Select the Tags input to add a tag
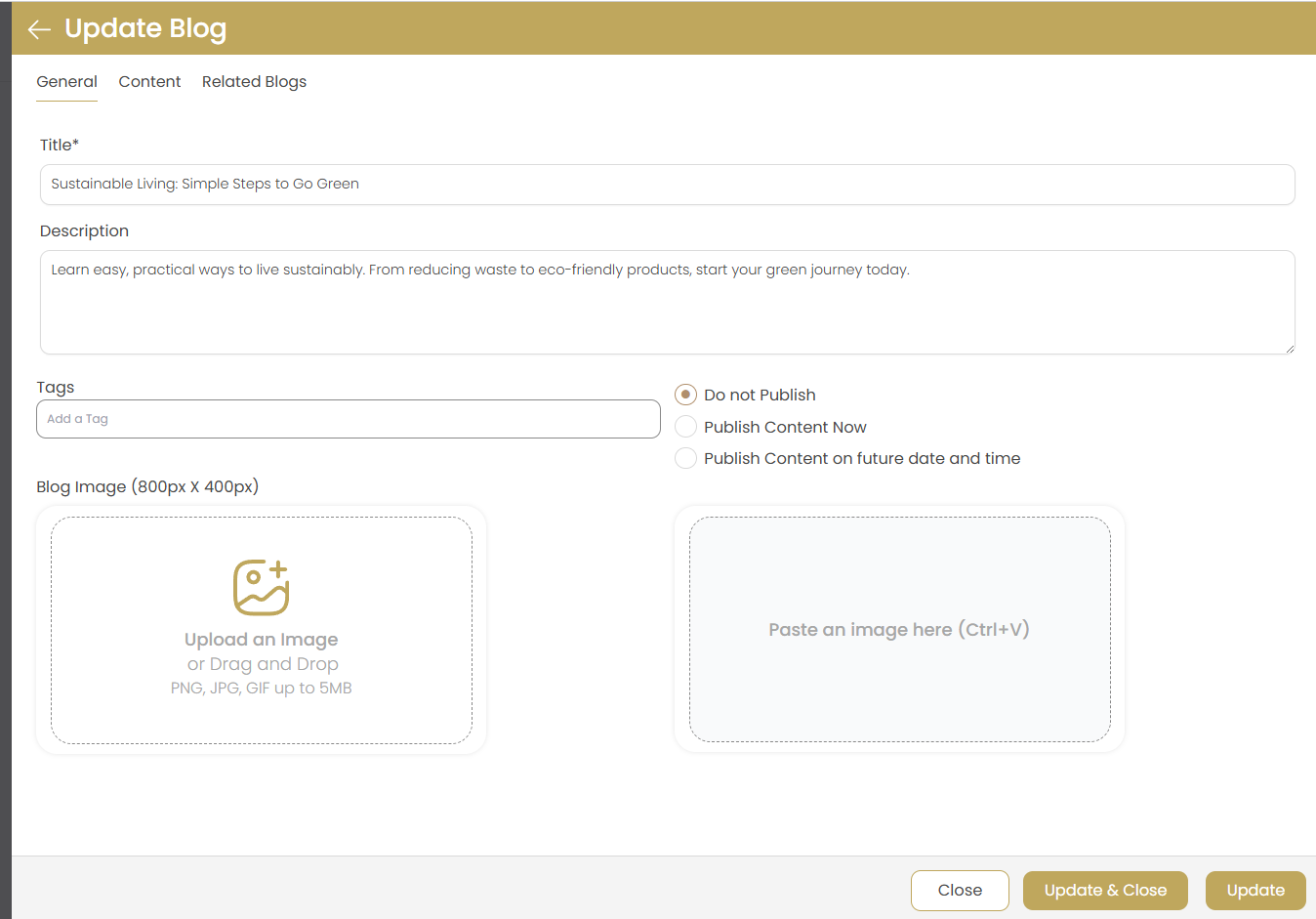 click(x=349, y=419)
